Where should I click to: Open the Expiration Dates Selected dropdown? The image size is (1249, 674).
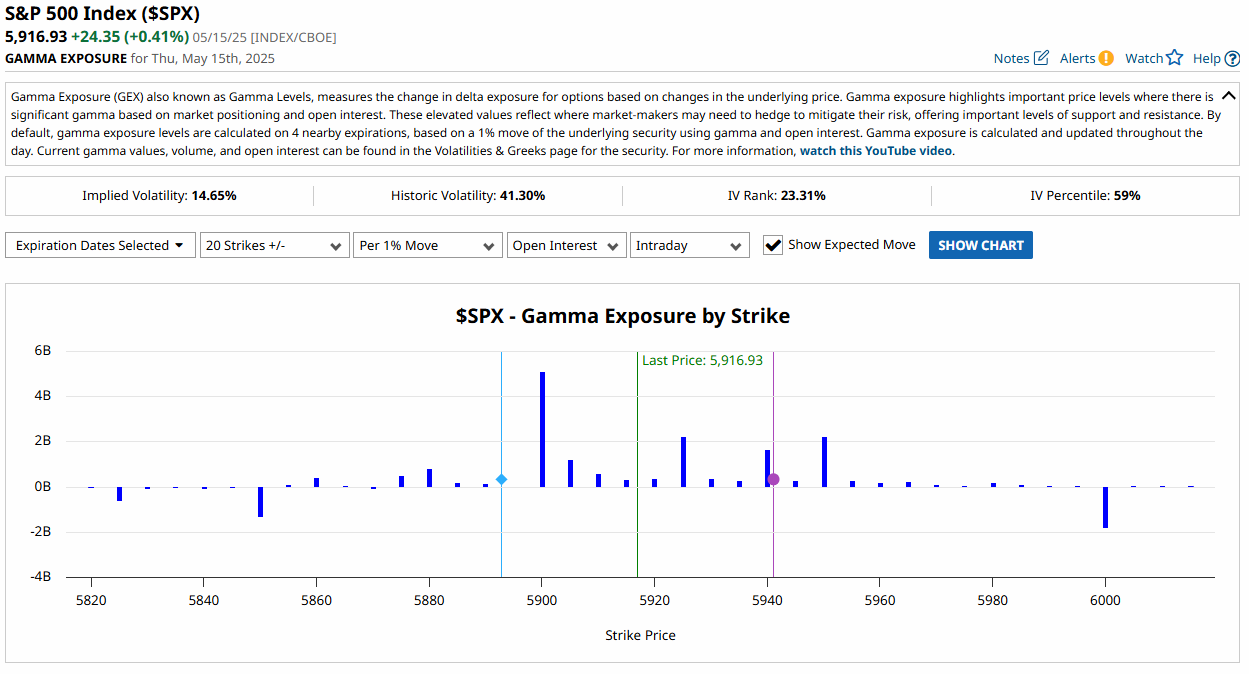pyautogui.click(x=100, y=245)
